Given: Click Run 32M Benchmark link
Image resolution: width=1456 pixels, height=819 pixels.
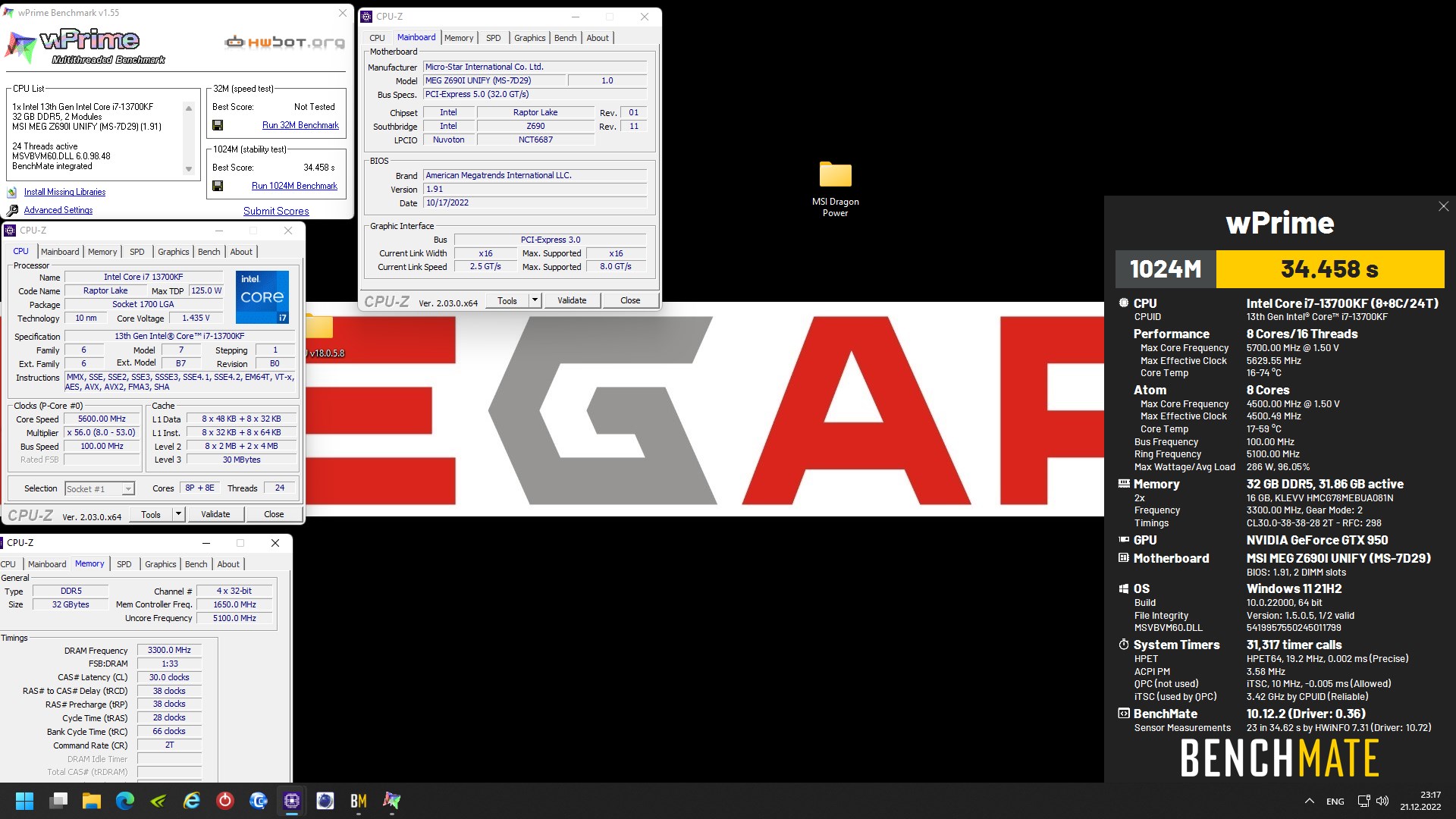Looking at the screenshot, I should [300, 125].
